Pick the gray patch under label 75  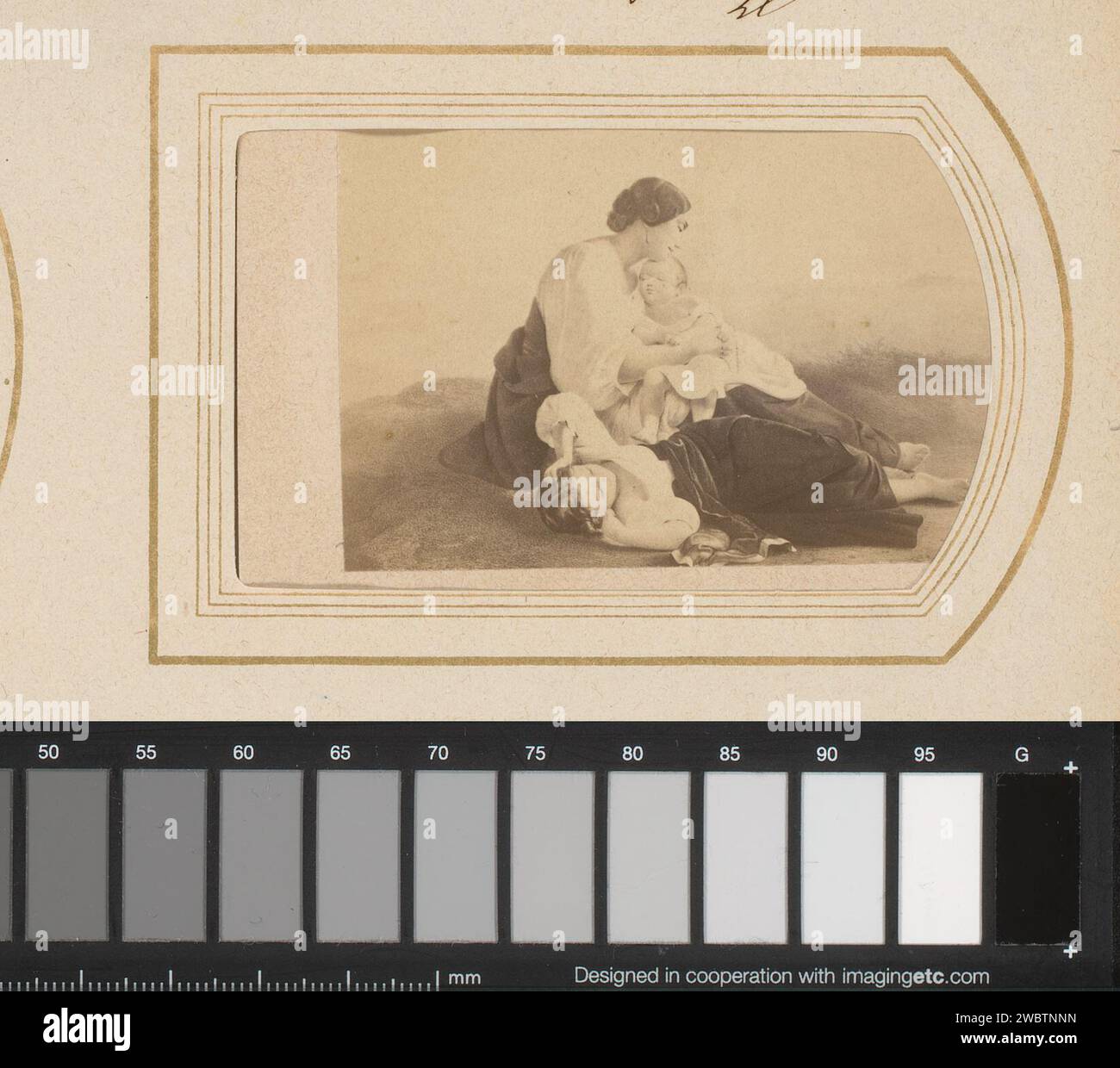point(552,855)
